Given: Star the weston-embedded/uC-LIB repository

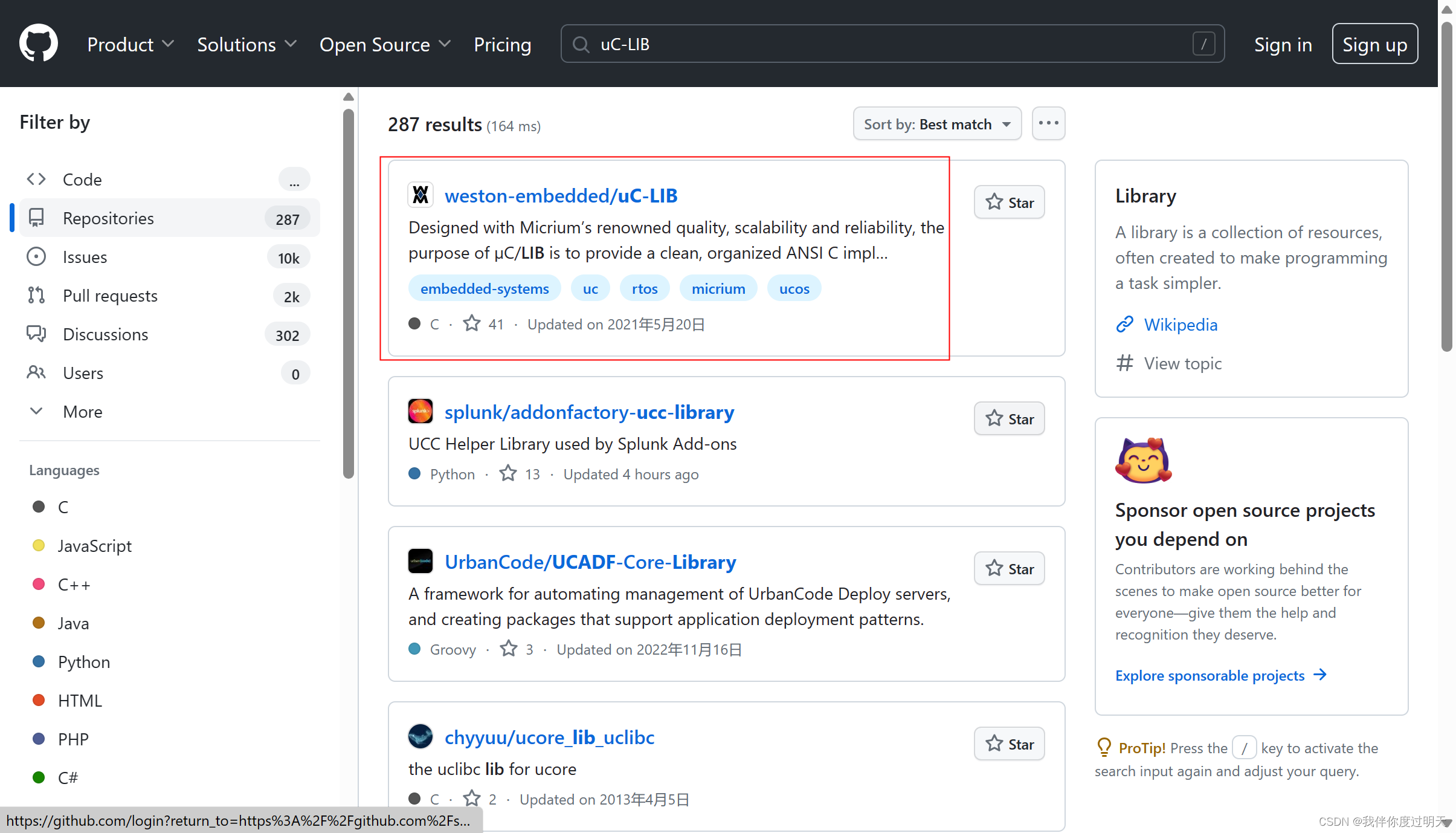Looking at the screenshot, I should pos(1009,203).
